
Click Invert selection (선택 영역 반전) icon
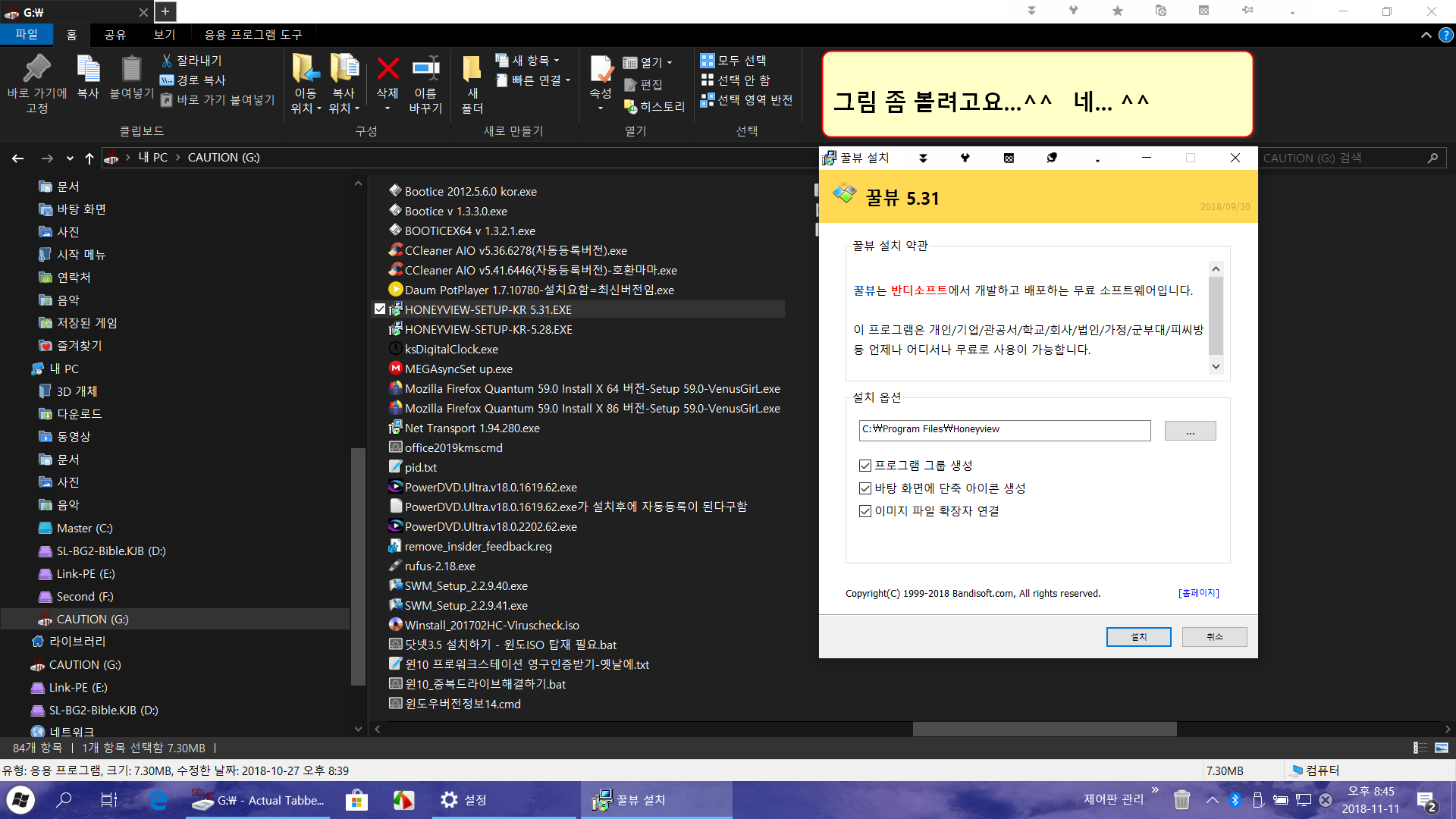pos(707,100)
